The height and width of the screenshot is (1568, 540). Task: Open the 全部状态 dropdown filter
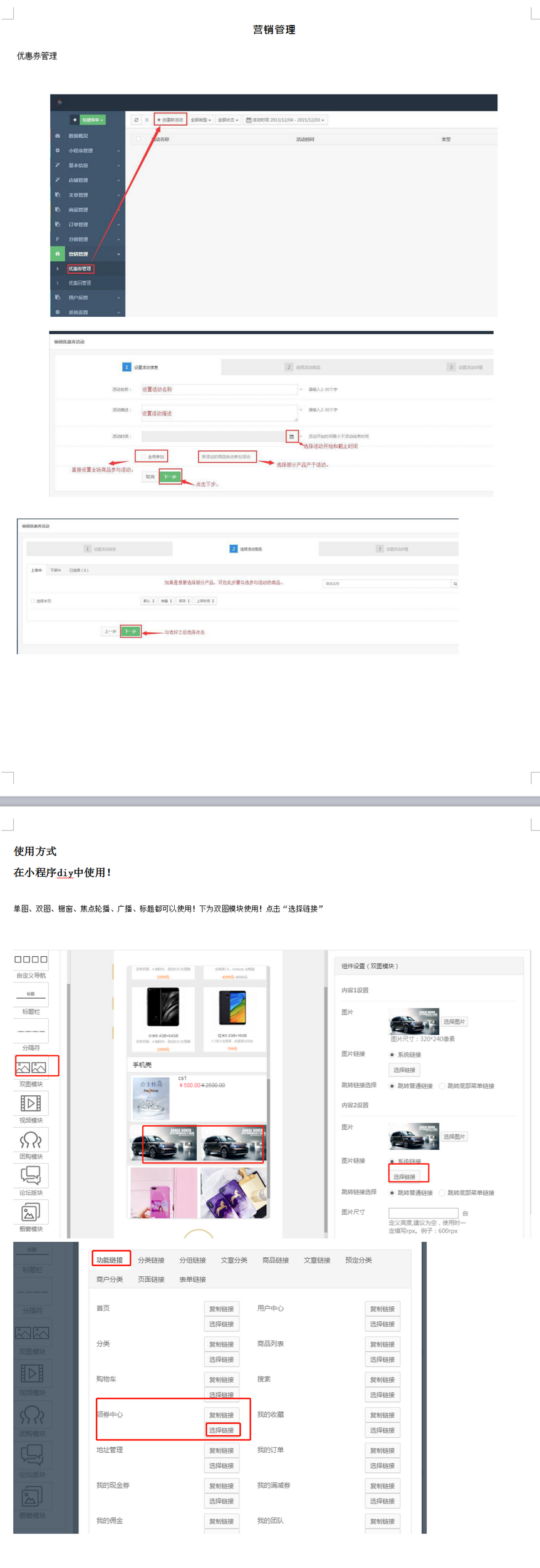pos(228,120)
